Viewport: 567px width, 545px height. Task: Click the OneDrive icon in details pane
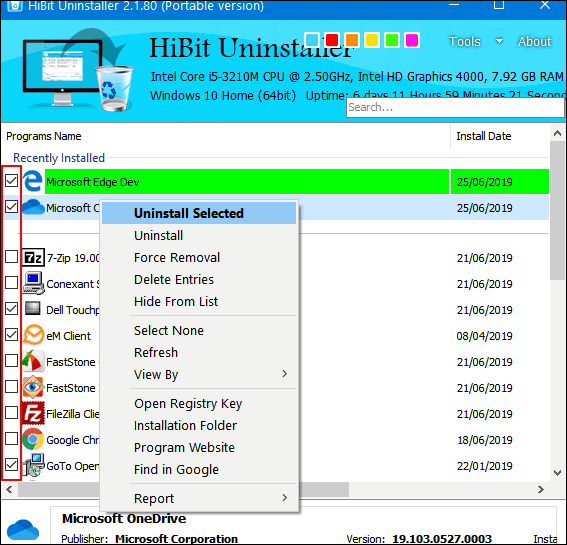[x=23, y=529]
